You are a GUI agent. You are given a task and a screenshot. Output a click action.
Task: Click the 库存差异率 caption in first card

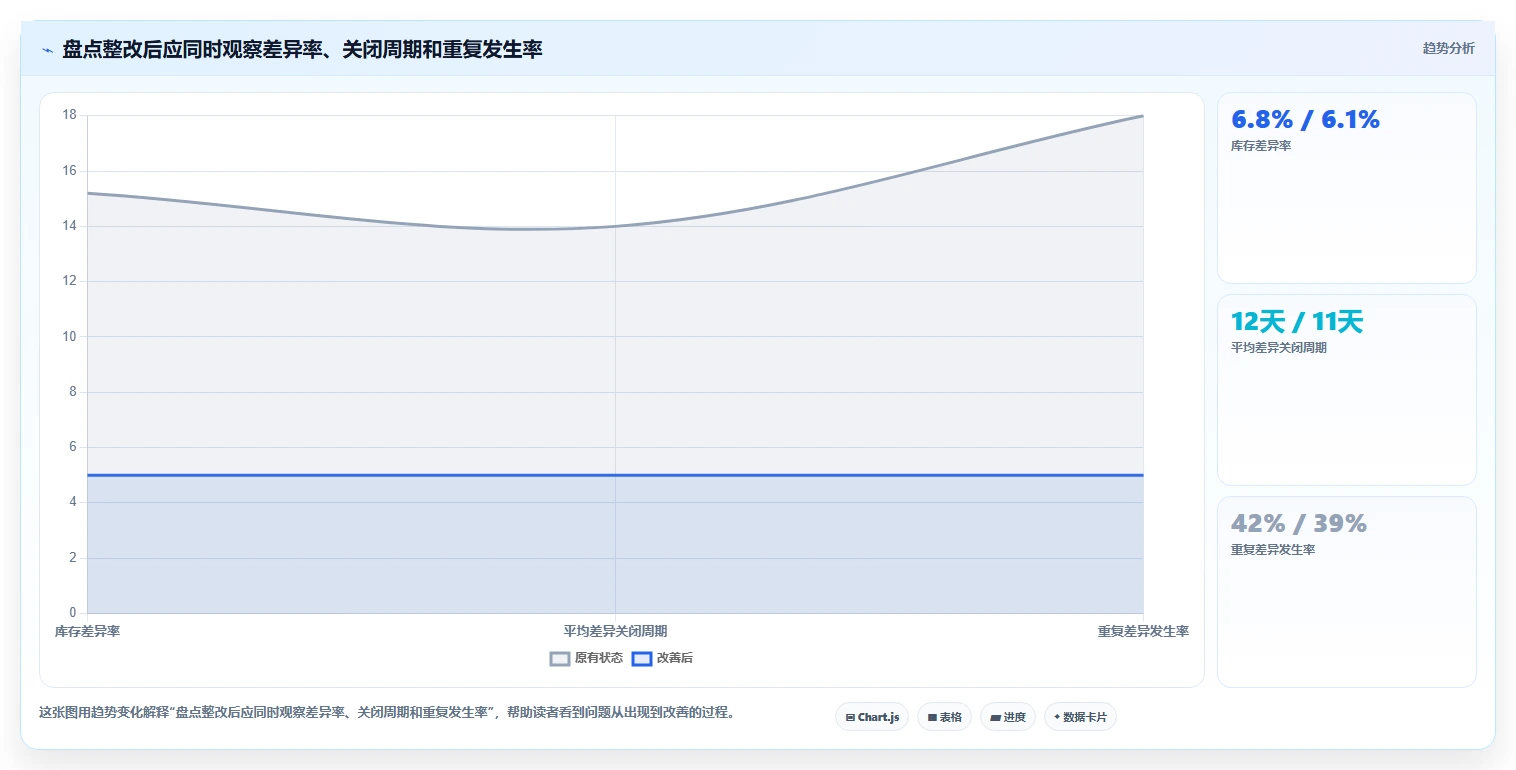pyautogui.click(x=1260, y=146)
